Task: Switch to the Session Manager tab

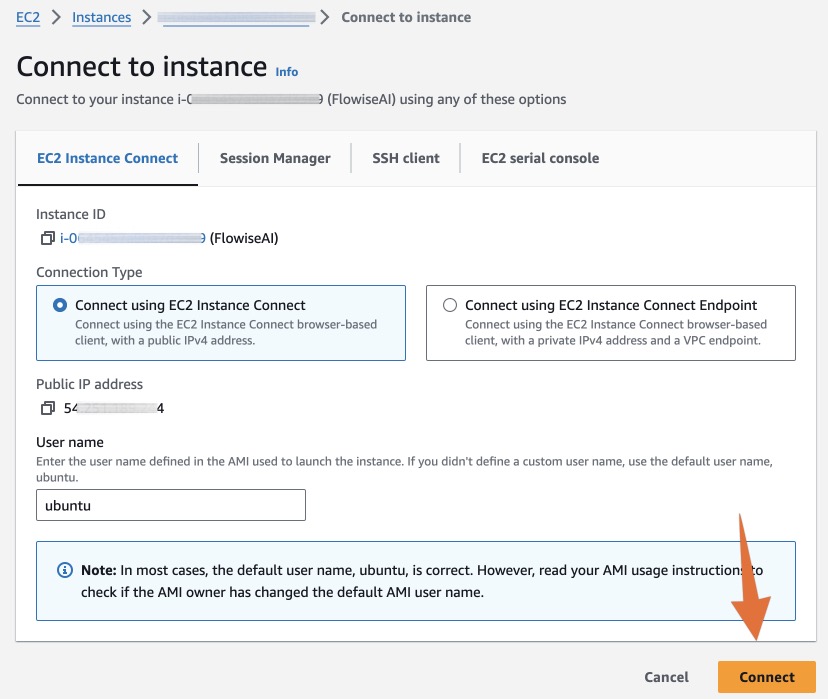Action: 275,158
